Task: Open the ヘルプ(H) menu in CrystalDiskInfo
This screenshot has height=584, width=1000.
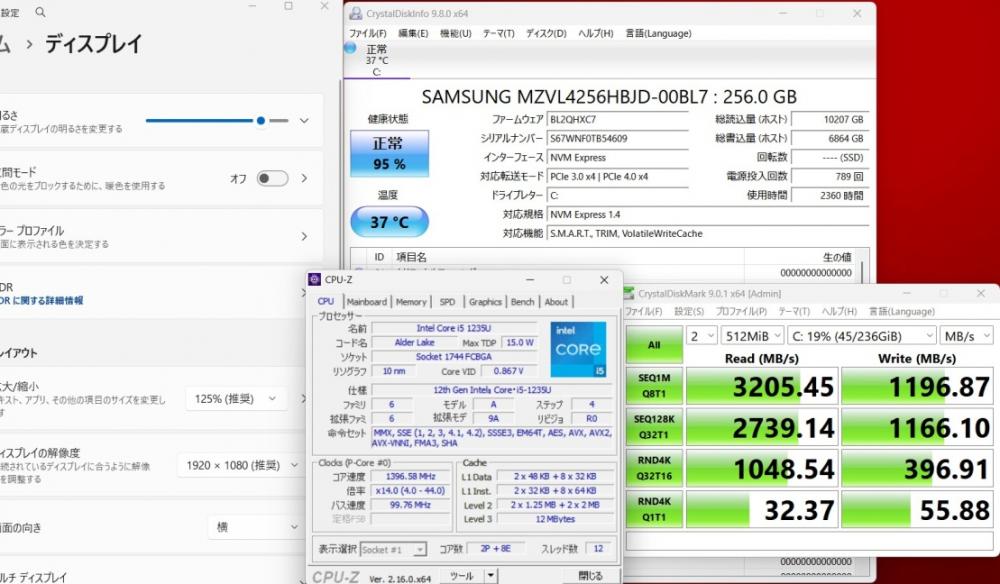Action: point(596,33)
